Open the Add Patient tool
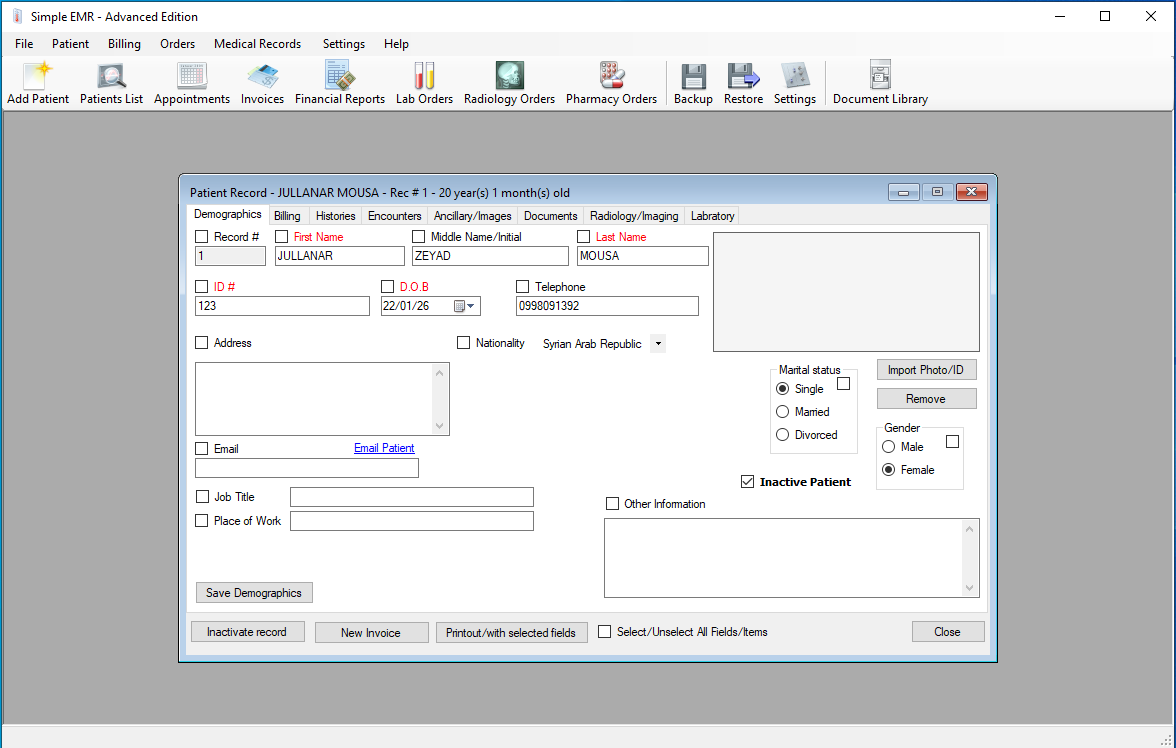The image size is (1176, 748). (x=37, y=82)
